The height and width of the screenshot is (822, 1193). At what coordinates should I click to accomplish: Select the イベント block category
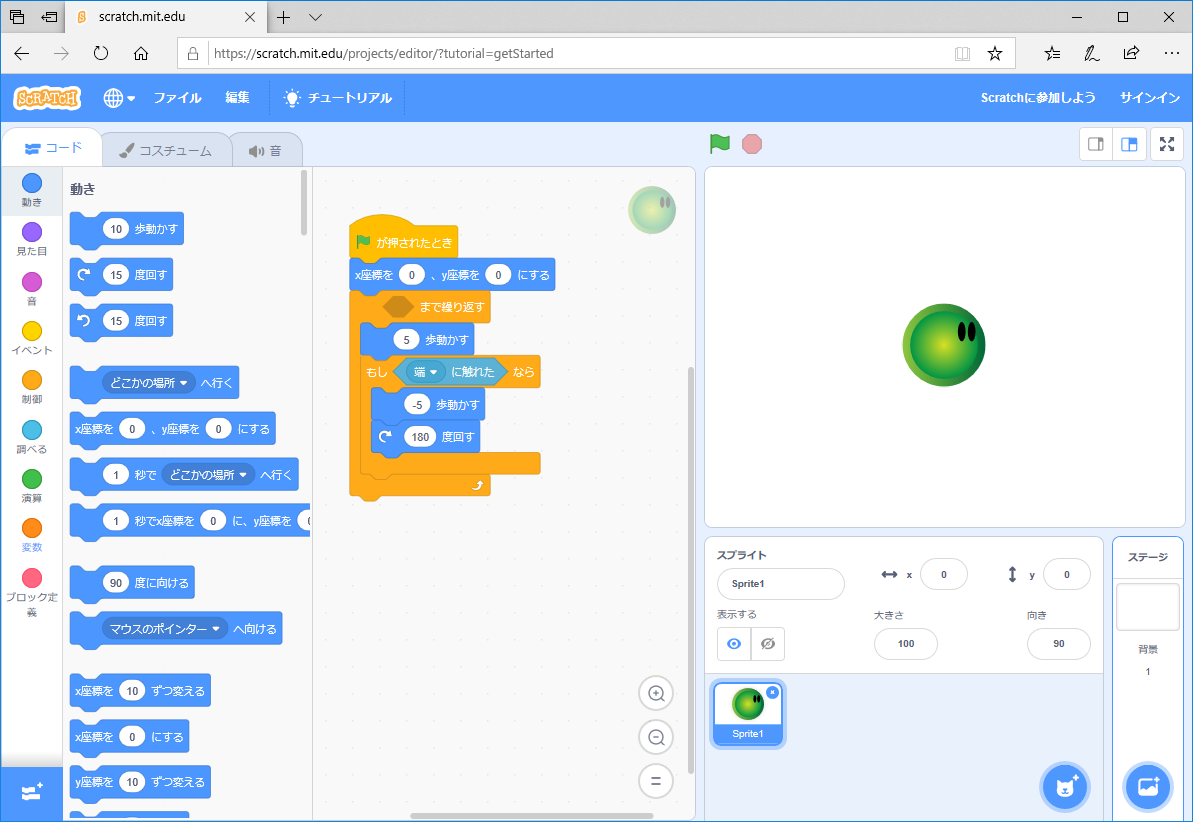coord(32,338)
